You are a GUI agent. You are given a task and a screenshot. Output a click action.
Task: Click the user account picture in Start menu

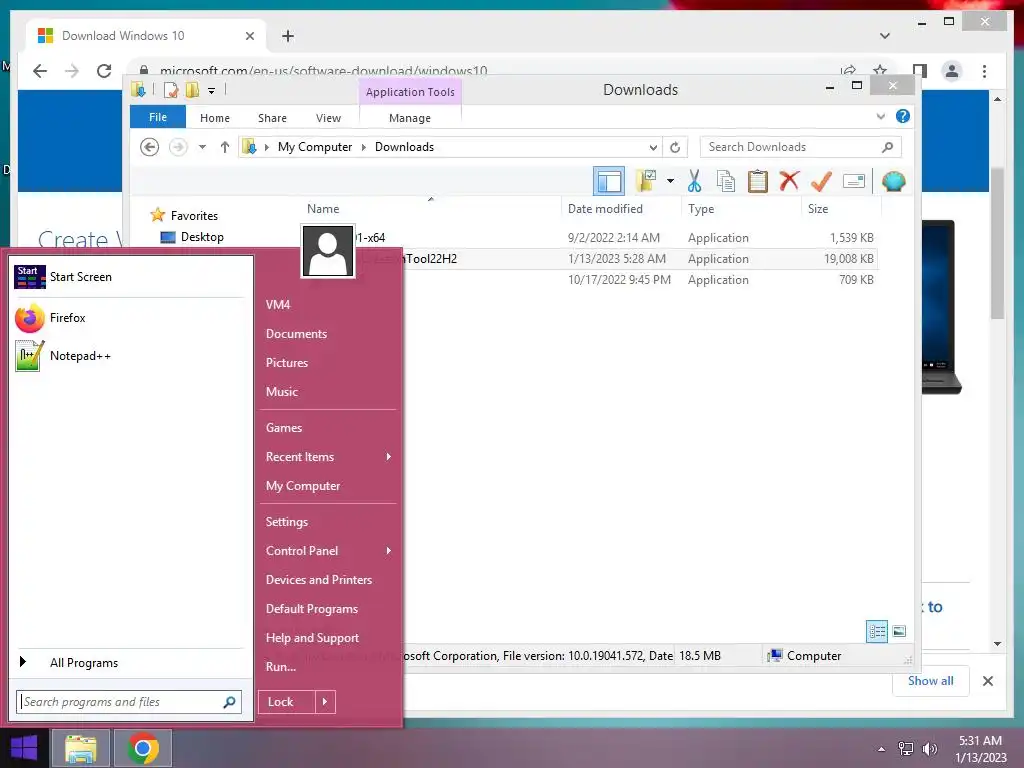[x=328, y=251]
